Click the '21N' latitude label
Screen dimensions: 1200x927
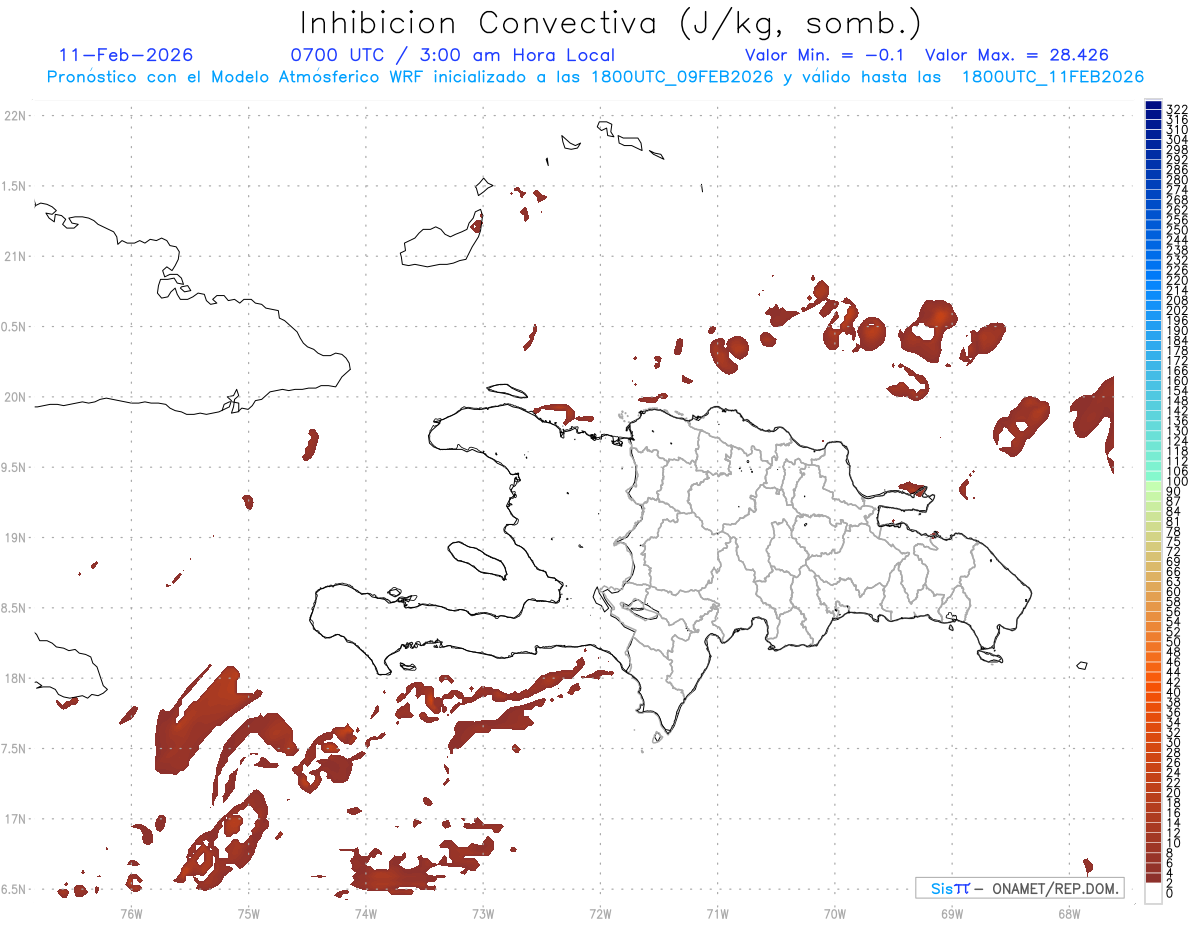(x=15, y=256)
